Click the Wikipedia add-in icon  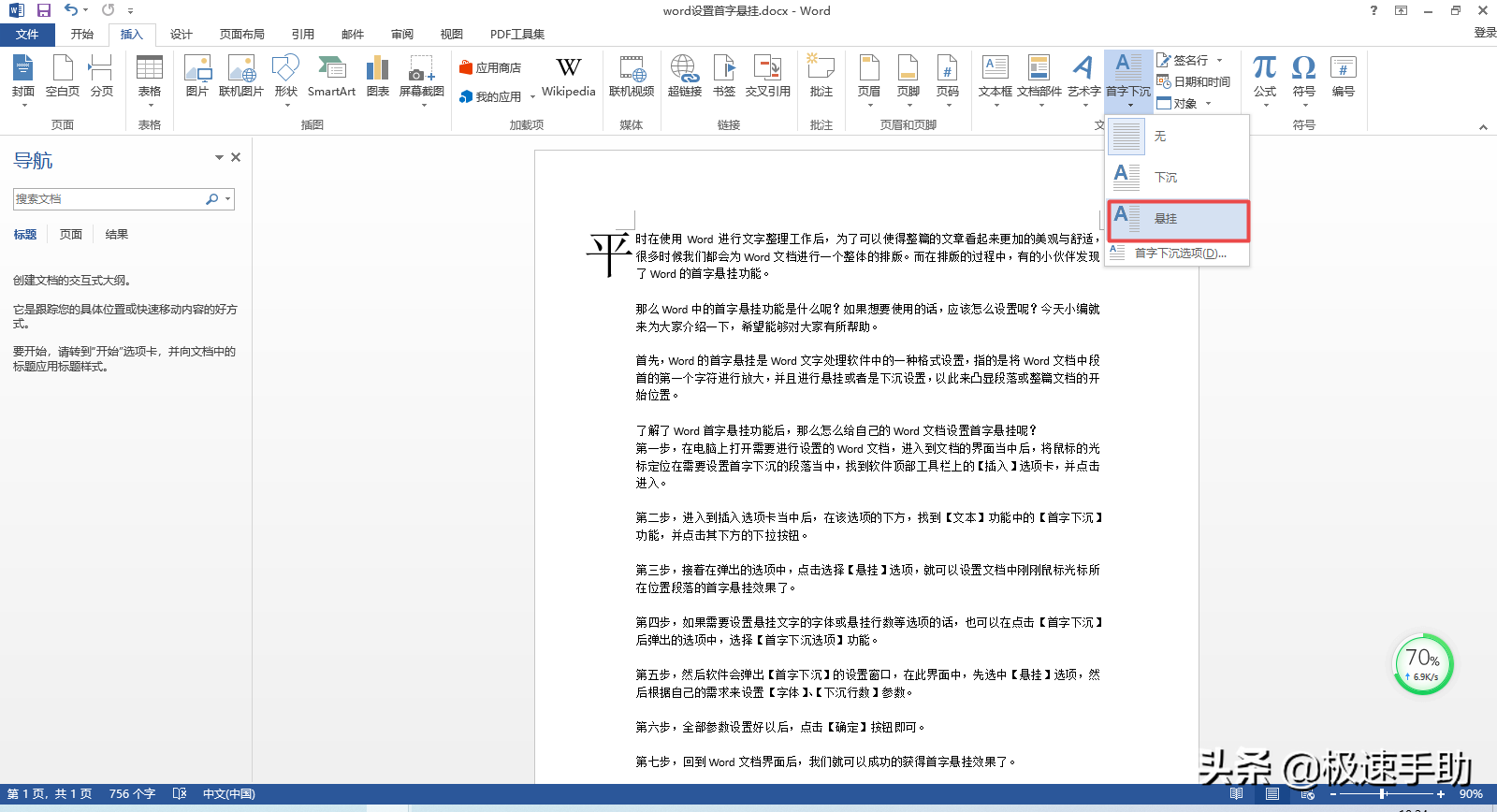(x=568, y=76)
